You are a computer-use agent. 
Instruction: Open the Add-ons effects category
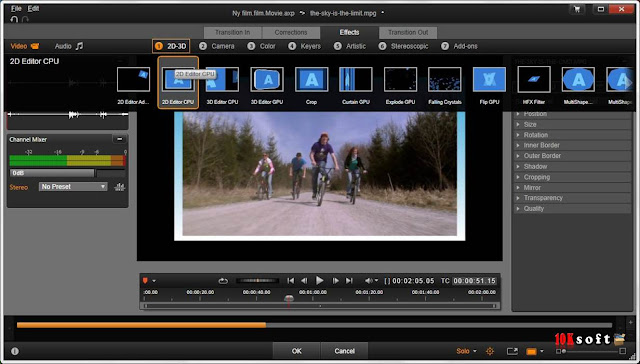pyautogui.click(x=459, y=46)
